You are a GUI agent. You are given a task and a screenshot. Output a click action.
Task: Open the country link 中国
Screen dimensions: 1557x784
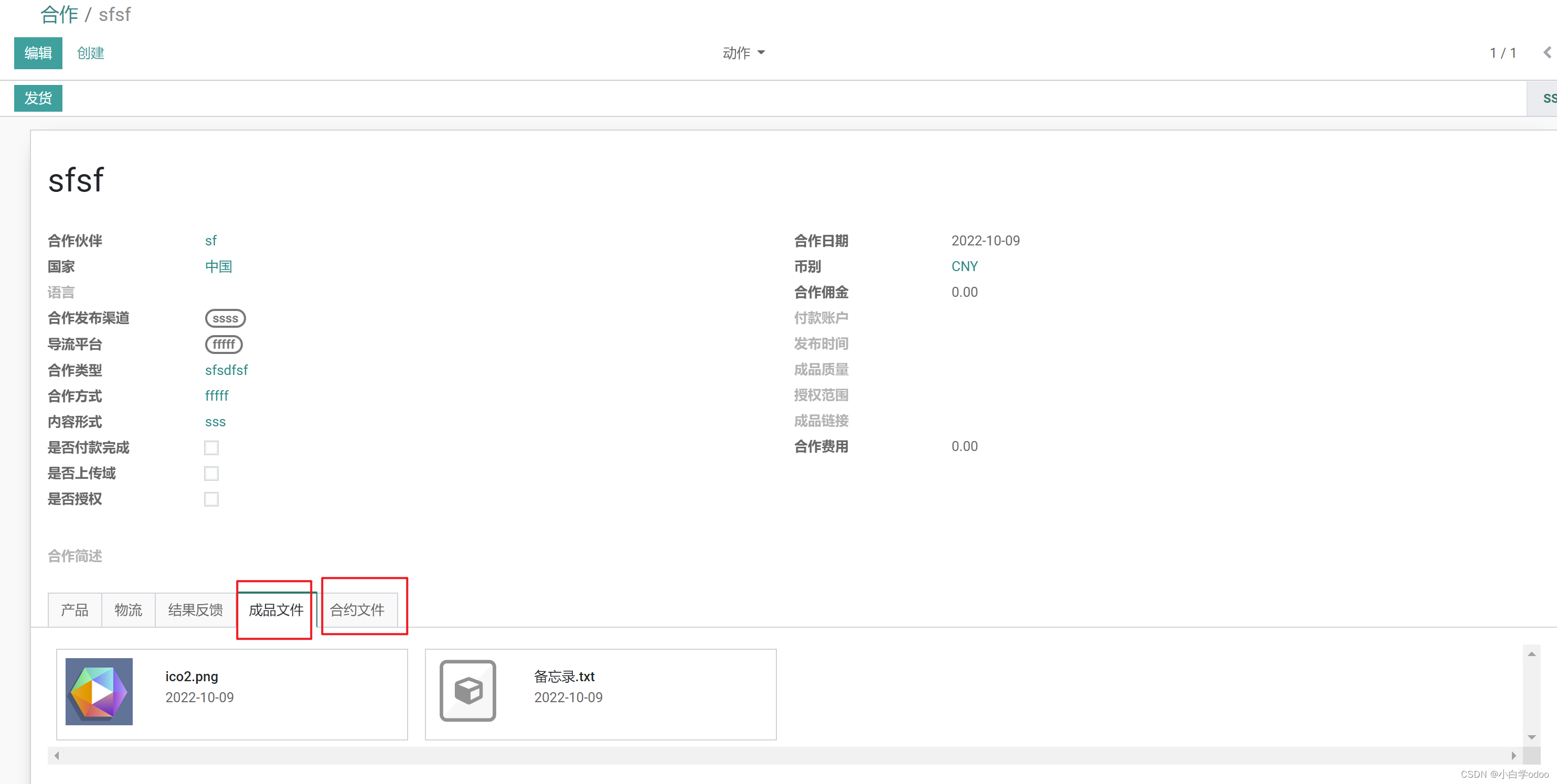(218, 266)
